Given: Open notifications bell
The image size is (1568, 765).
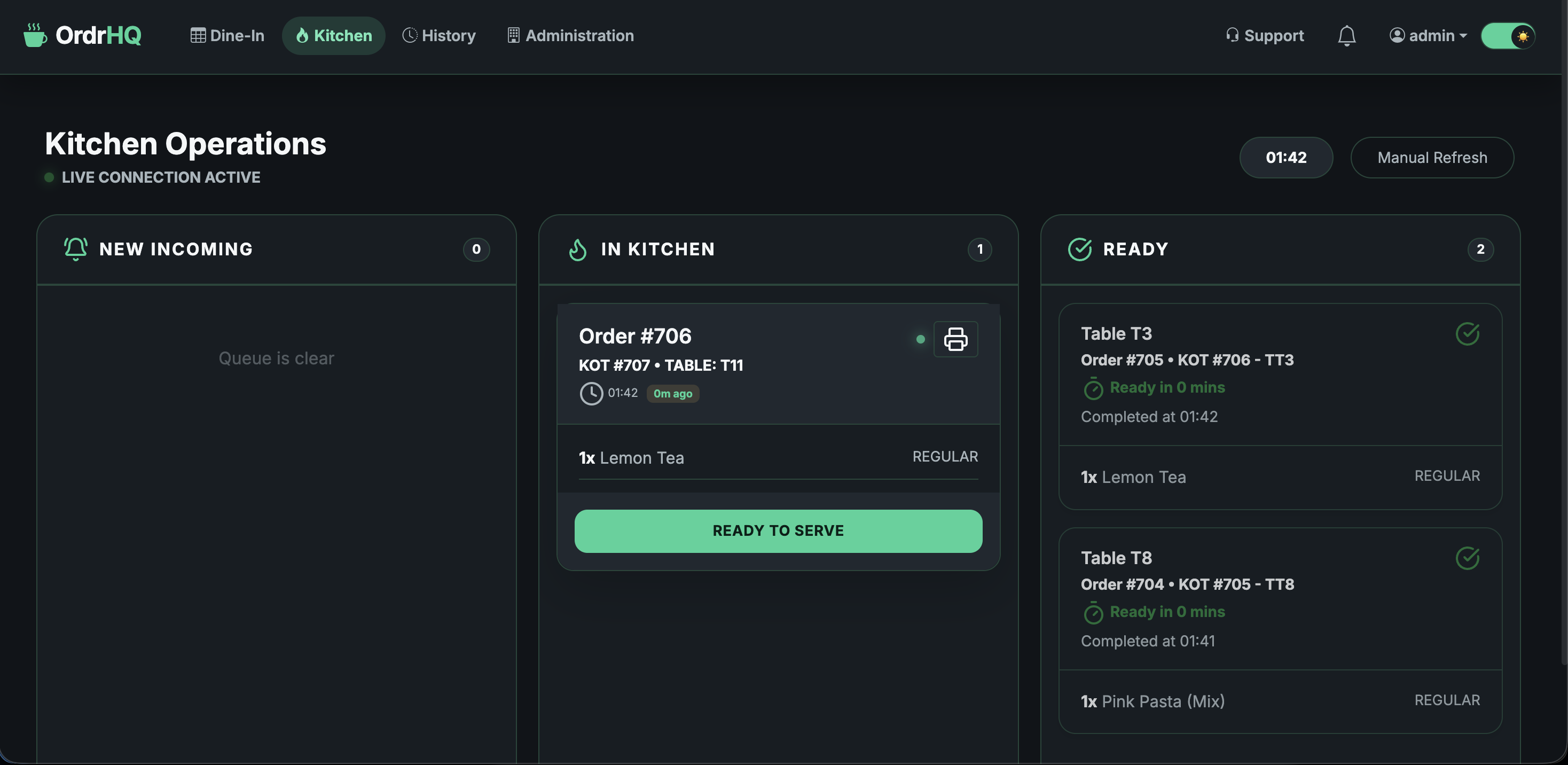Looking at the screenshot, I should tap(1346, 36).
